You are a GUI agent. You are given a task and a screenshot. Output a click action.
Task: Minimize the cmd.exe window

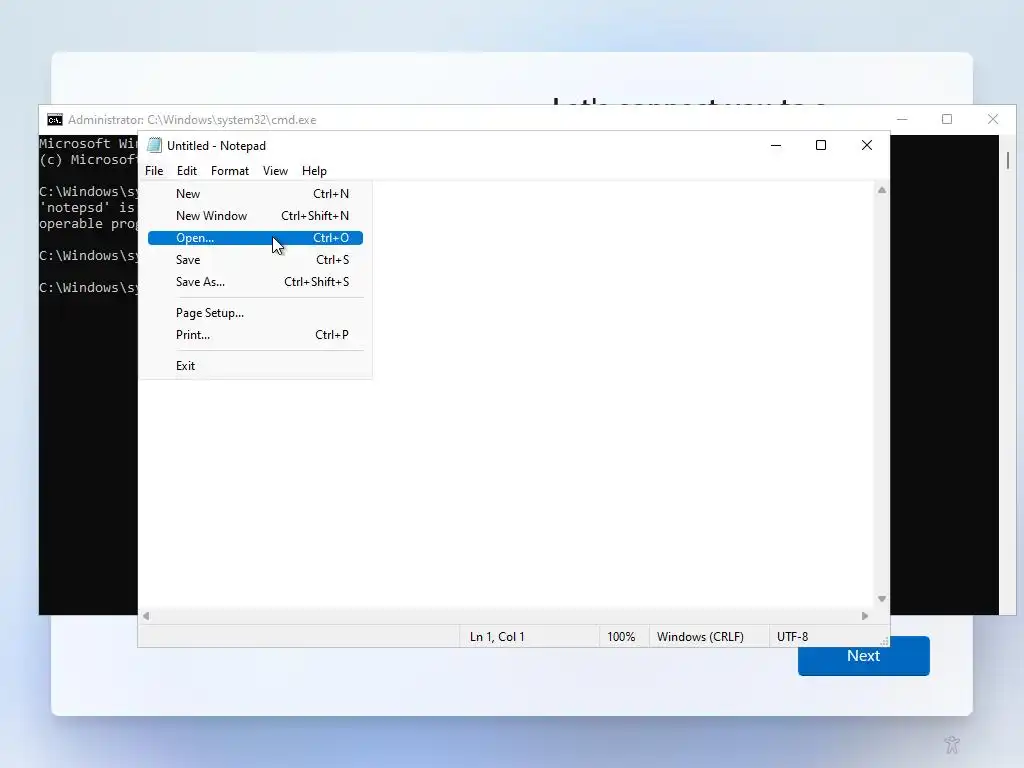click(x=902, y=120)
